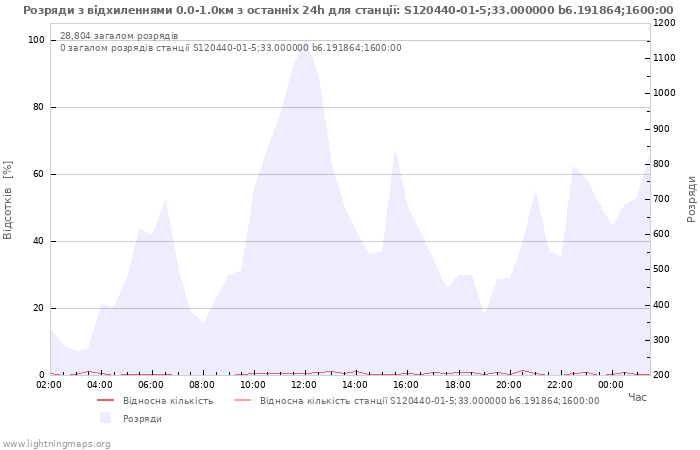The height and width of the screenshot is (450, 700).
Task: Select the 'Відносна кількість' legend label
Action: coord(167,401)
